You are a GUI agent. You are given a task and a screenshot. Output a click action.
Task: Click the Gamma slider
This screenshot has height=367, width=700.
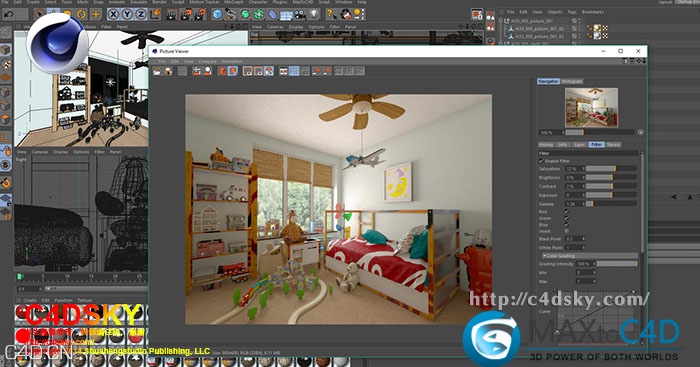611,204
